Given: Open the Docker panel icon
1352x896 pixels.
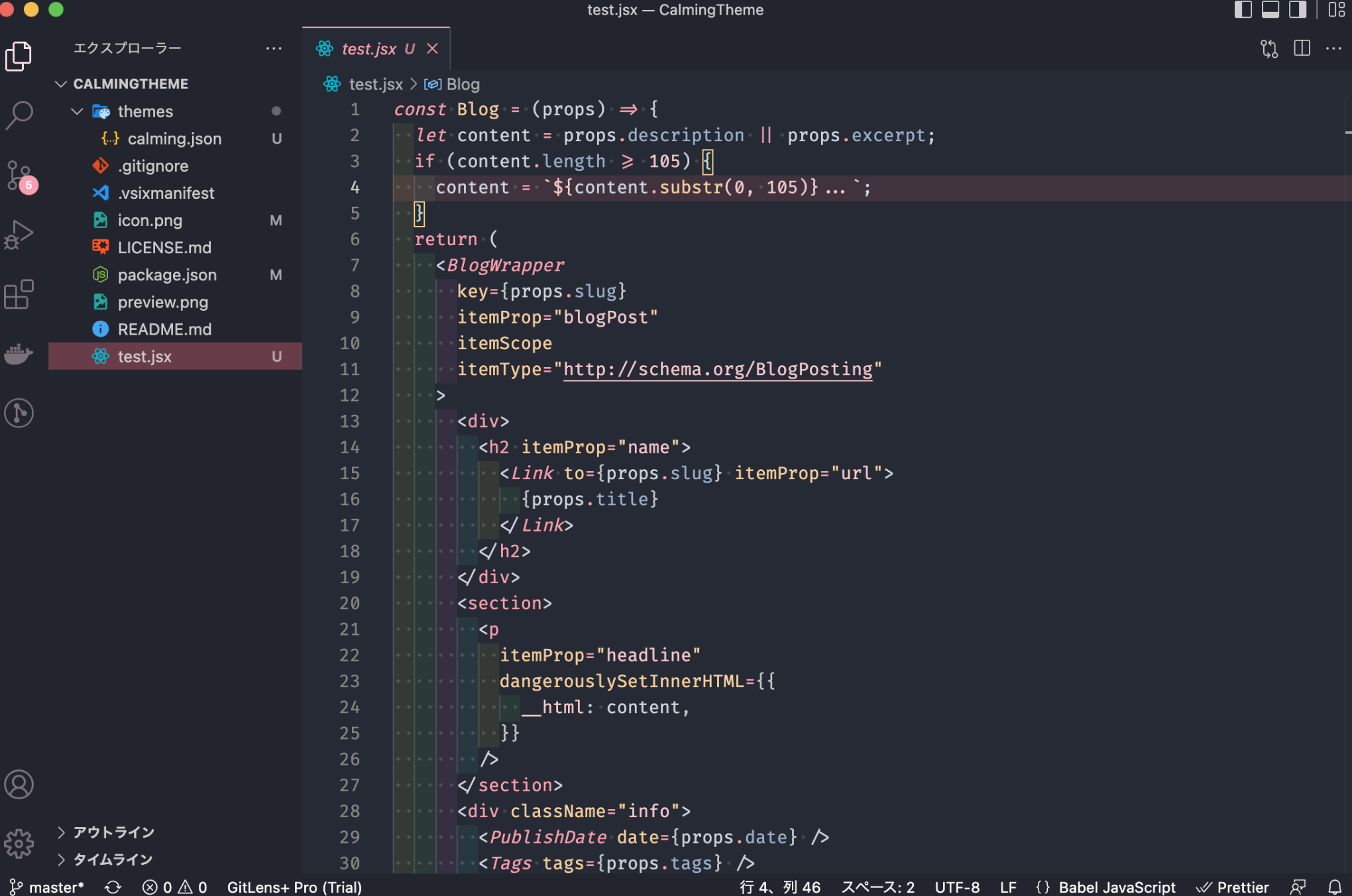Looking at the screenshot, I should pyautogui.click(x=19, y=354).
